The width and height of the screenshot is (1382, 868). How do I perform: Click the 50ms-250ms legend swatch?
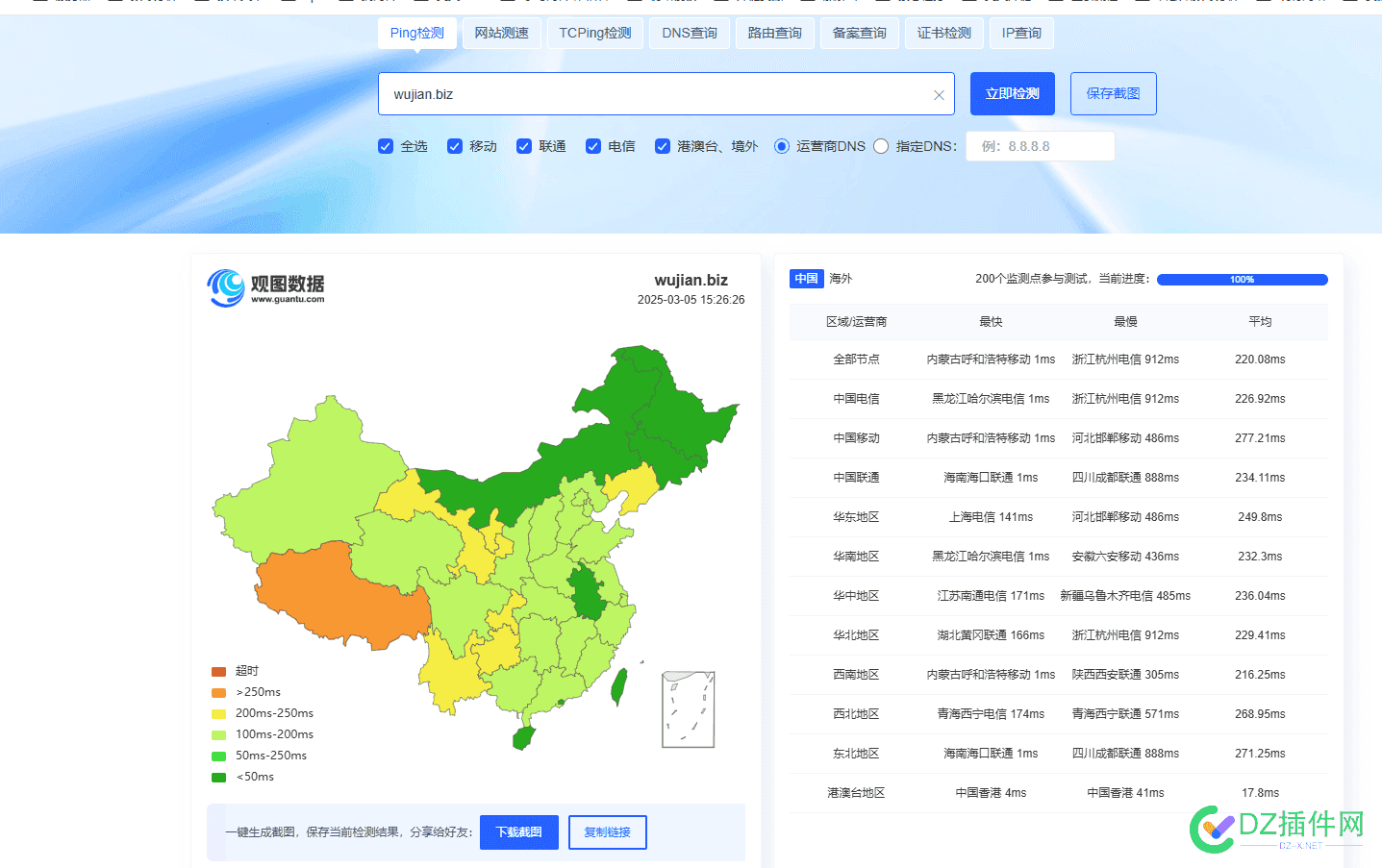point(218,756)
